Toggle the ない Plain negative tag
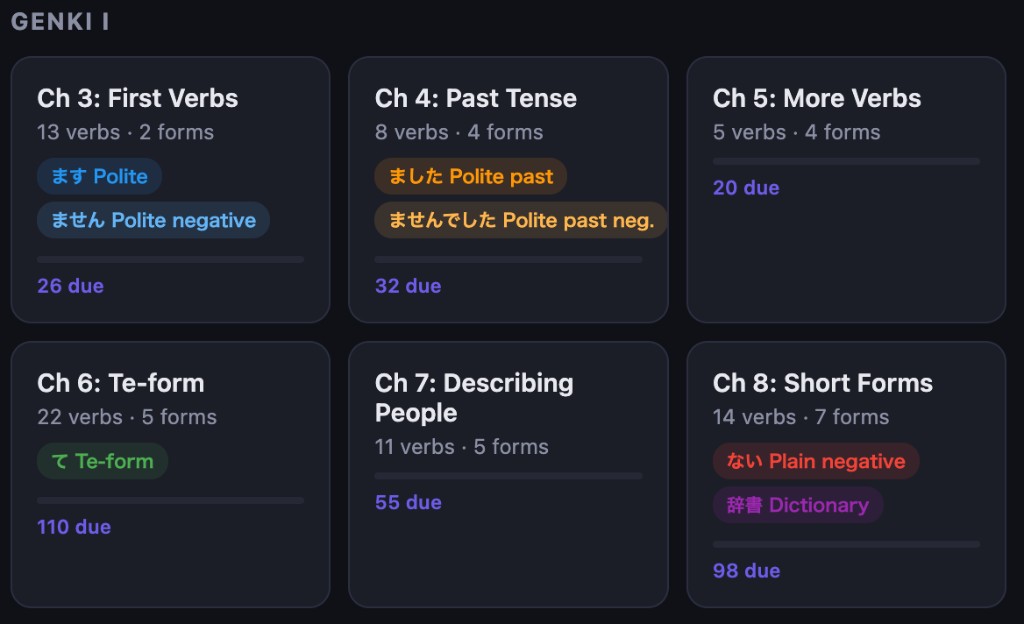Image resolution: width=1024 pixels, height=624 pixels. tap(815, 461)
